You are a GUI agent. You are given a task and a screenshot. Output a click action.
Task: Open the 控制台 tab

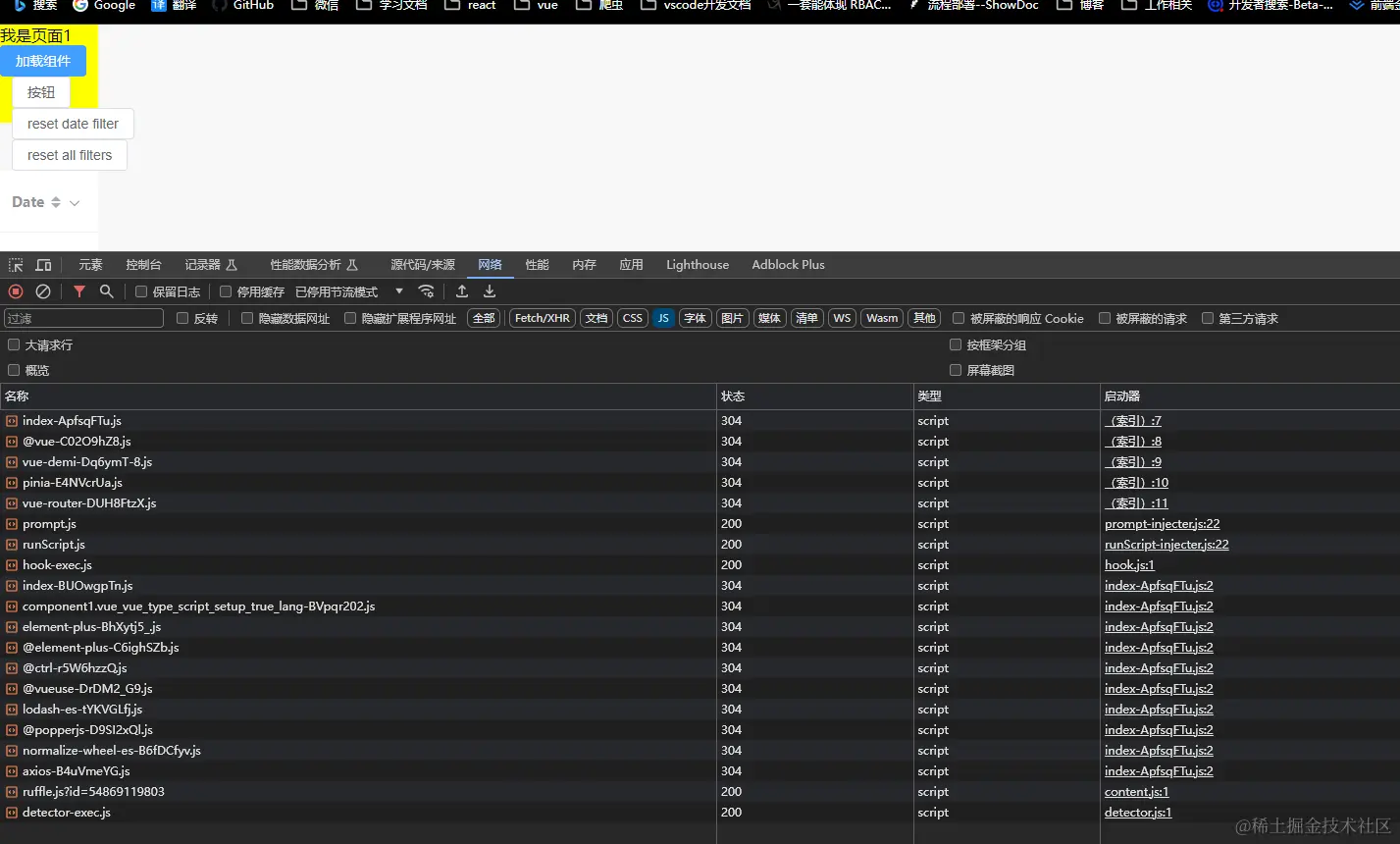point(143,265)
